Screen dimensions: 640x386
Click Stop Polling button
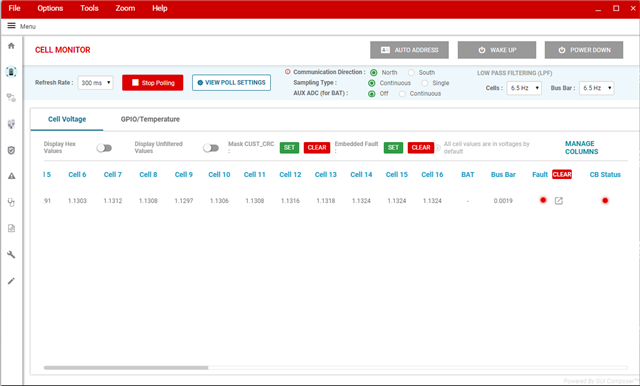tap(153, 82)
